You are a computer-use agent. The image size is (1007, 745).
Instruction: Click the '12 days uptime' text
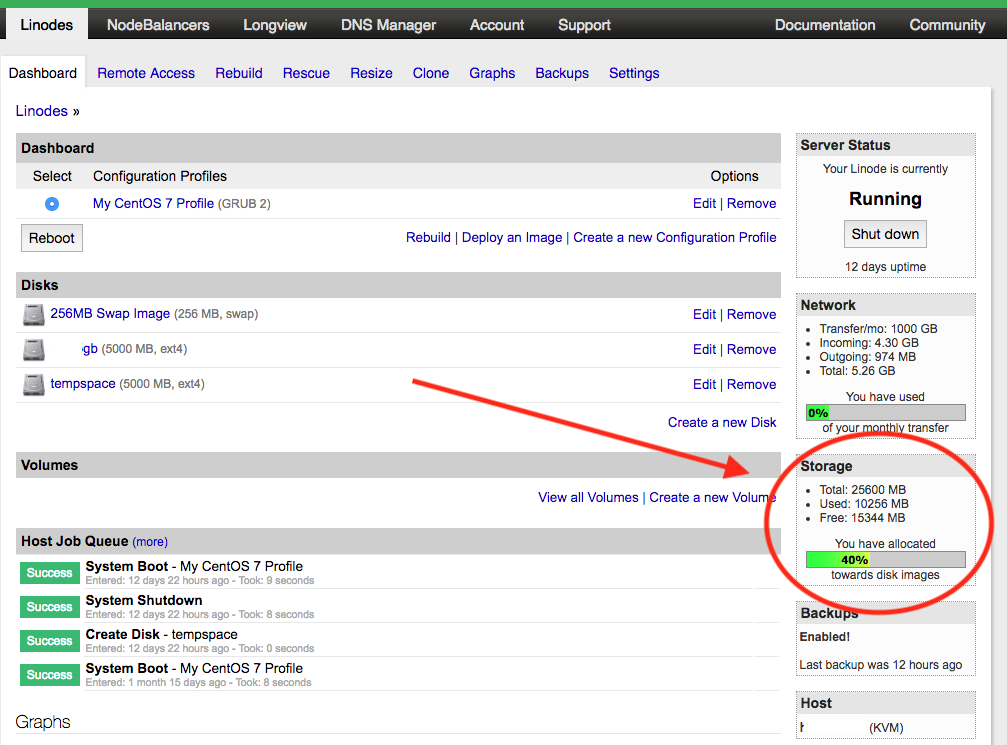[x=885, y=267]
